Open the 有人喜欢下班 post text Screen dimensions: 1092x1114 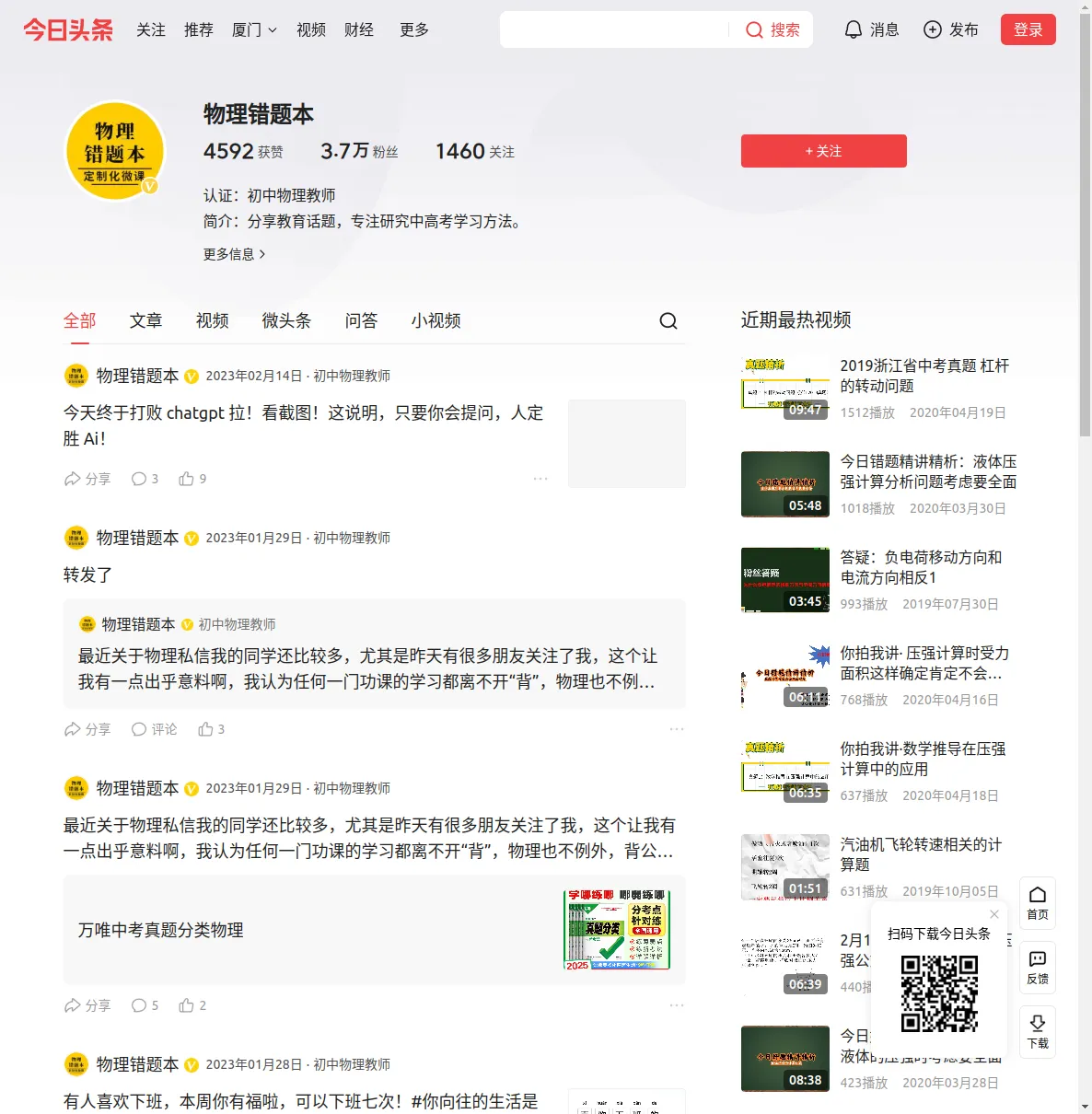(301, 1101)
